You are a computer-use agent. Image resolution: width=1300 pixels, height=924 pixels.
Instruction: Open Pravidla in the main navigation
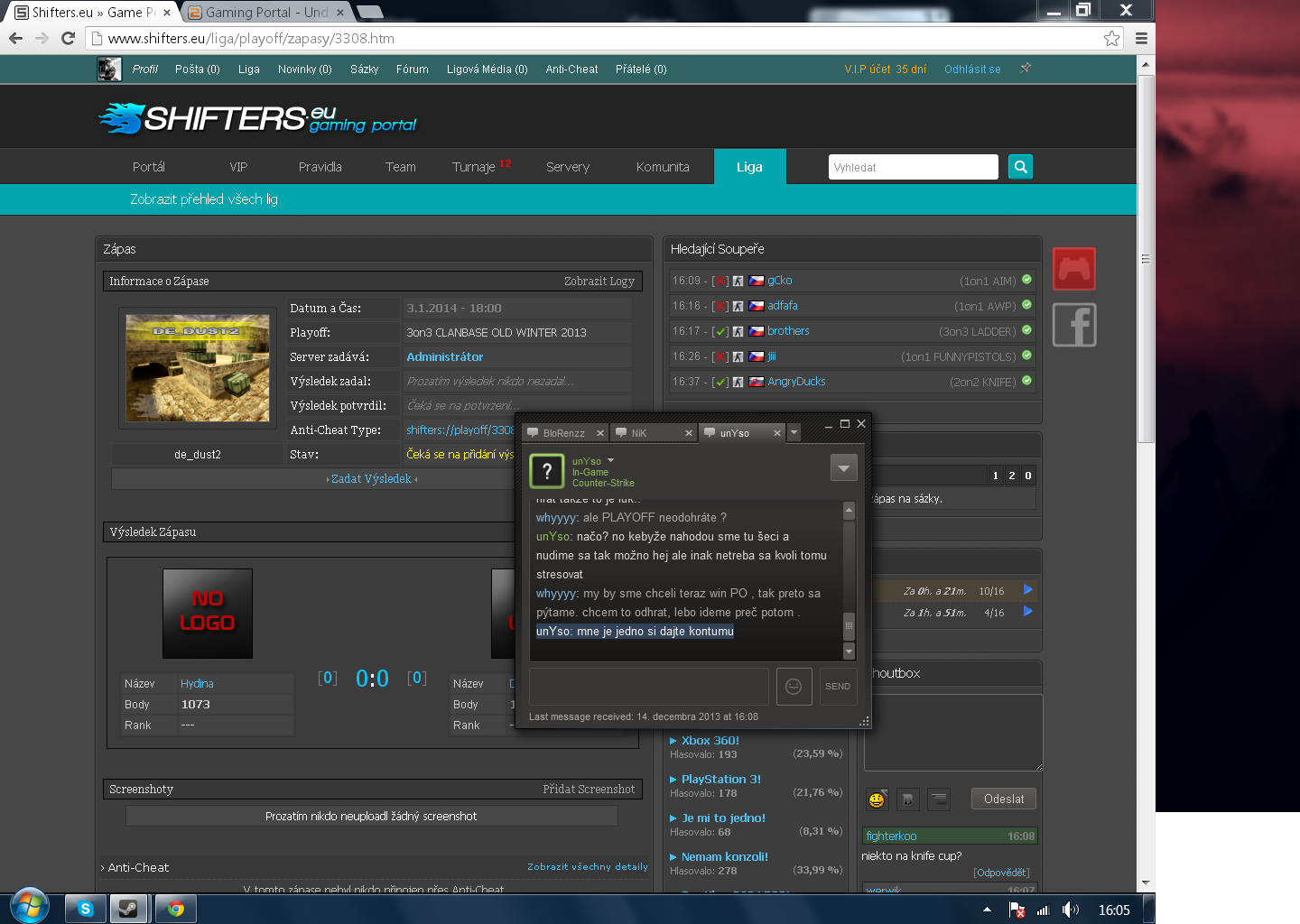point(320,167)
